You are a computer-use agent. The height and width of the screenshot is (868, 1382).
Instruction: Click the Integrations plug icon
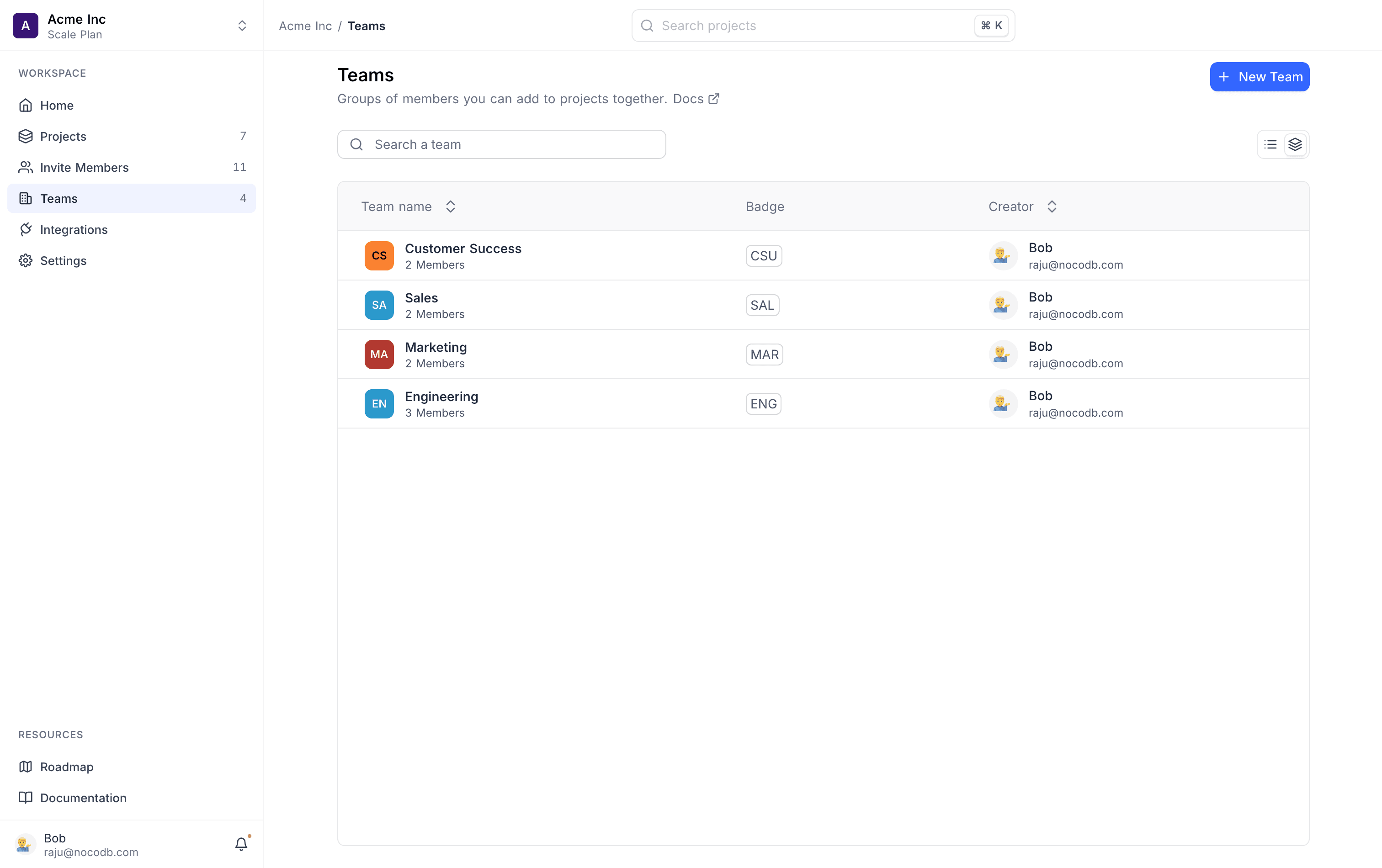[x=25, y=229]
